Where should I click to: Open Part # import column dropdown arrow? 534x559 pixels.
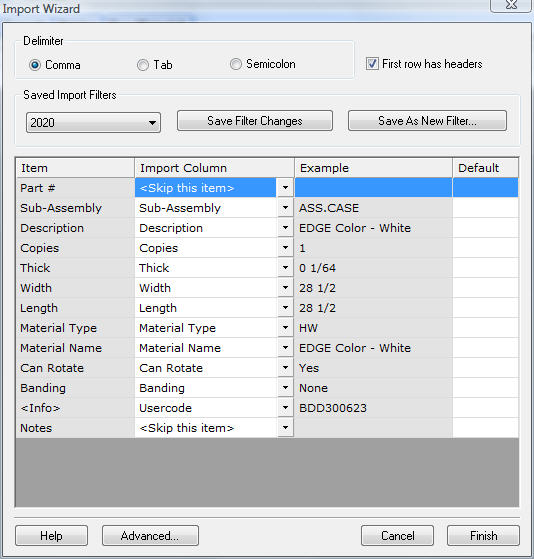pyautogui.click(x=285, y=188)
